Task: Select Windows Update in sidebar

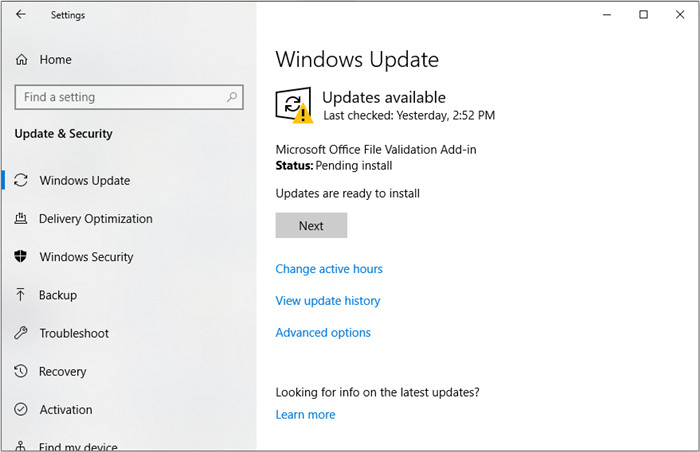Action: (x=85, y=180)
